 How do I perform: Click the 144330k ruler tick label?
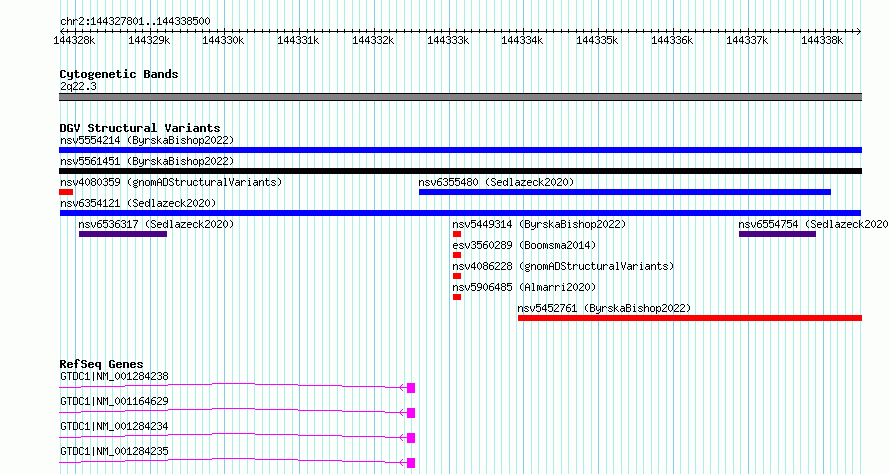(x=224, y=40)
